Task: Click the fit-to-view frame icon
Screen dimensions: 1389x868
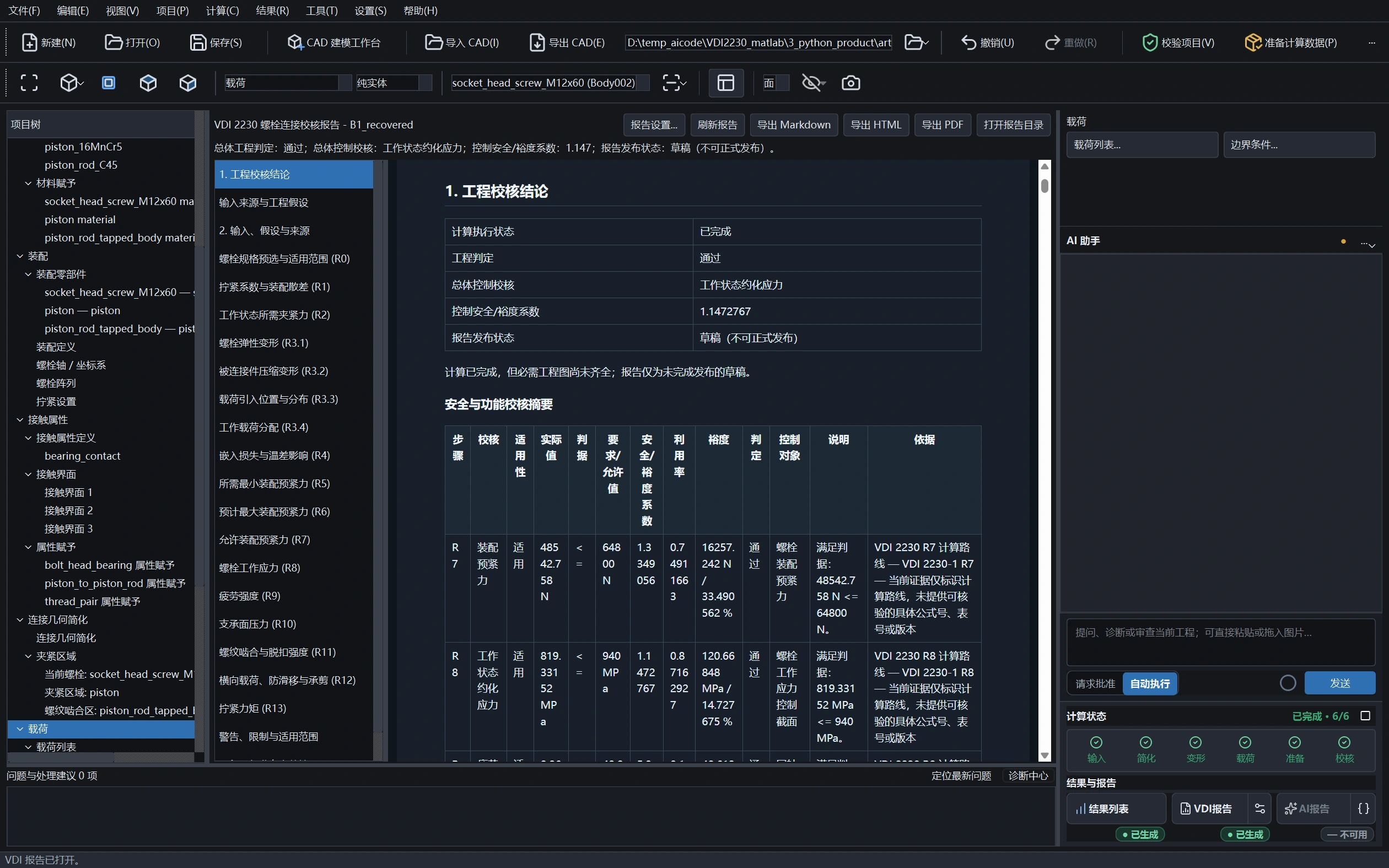Action: pyautogui.click(x=29, y=83)
